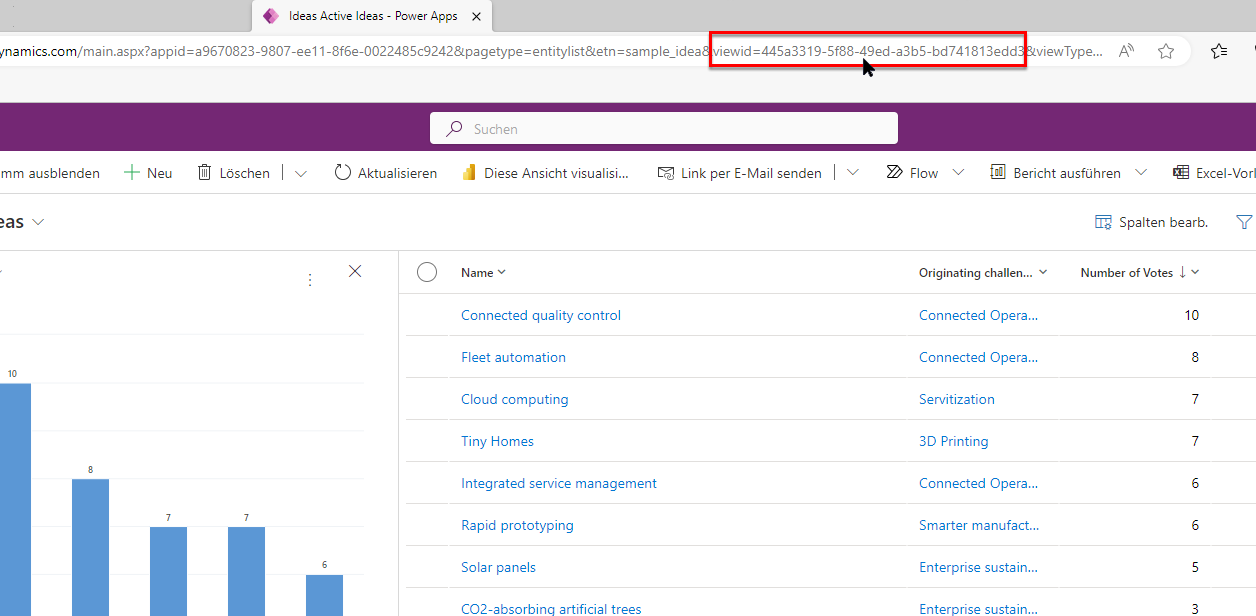Viewport: 1256px width, 616px height.
Task: Open the Name column header dropdown
Action: click(x=502, y=272)
